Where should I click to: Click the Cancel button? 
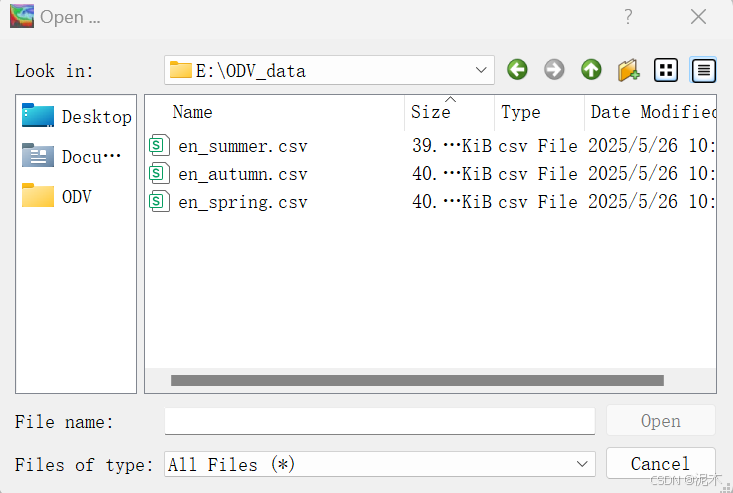point(661,464)
